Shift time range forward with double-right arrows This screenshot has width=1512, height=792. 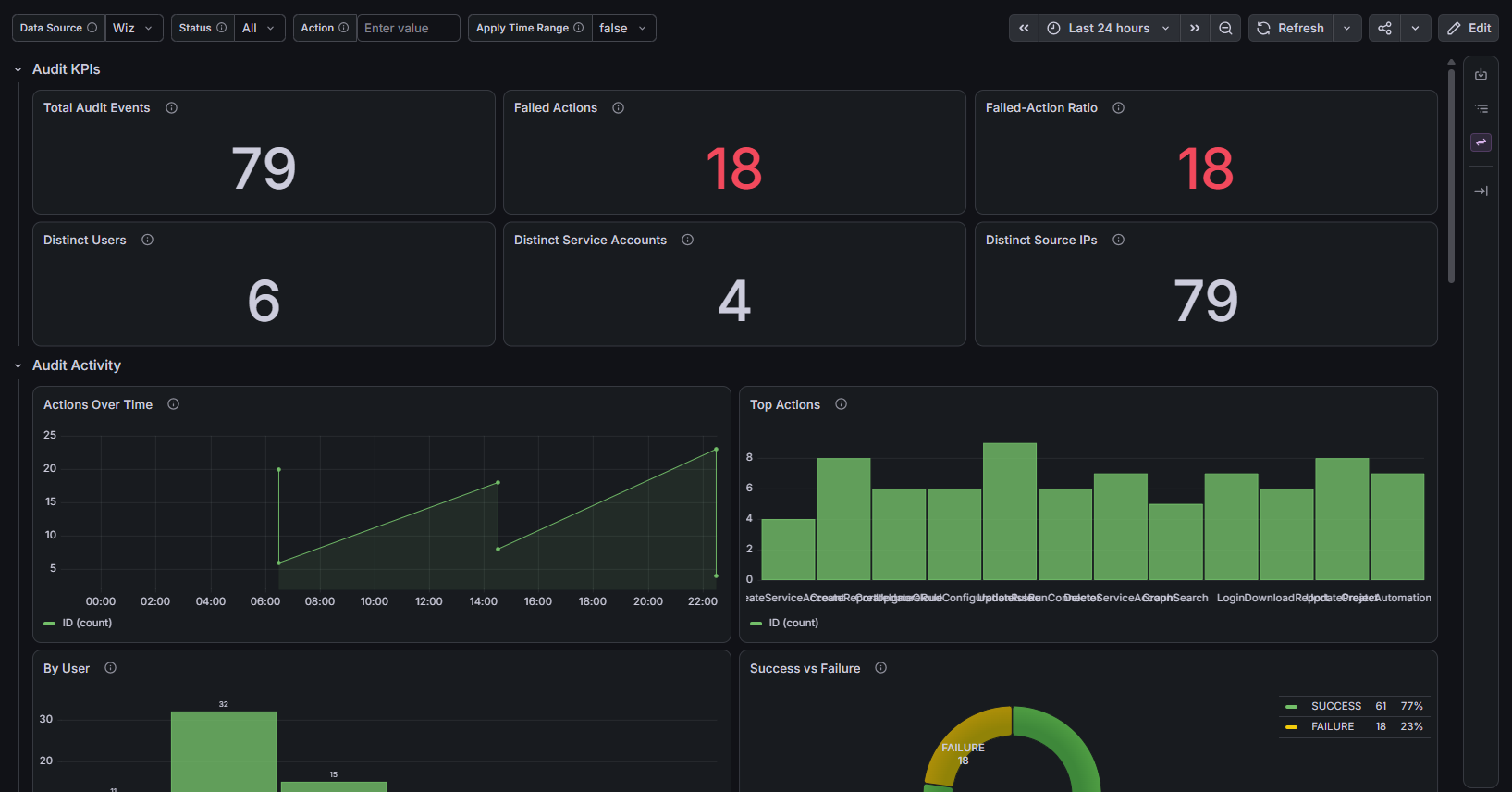coord(1195,28)
